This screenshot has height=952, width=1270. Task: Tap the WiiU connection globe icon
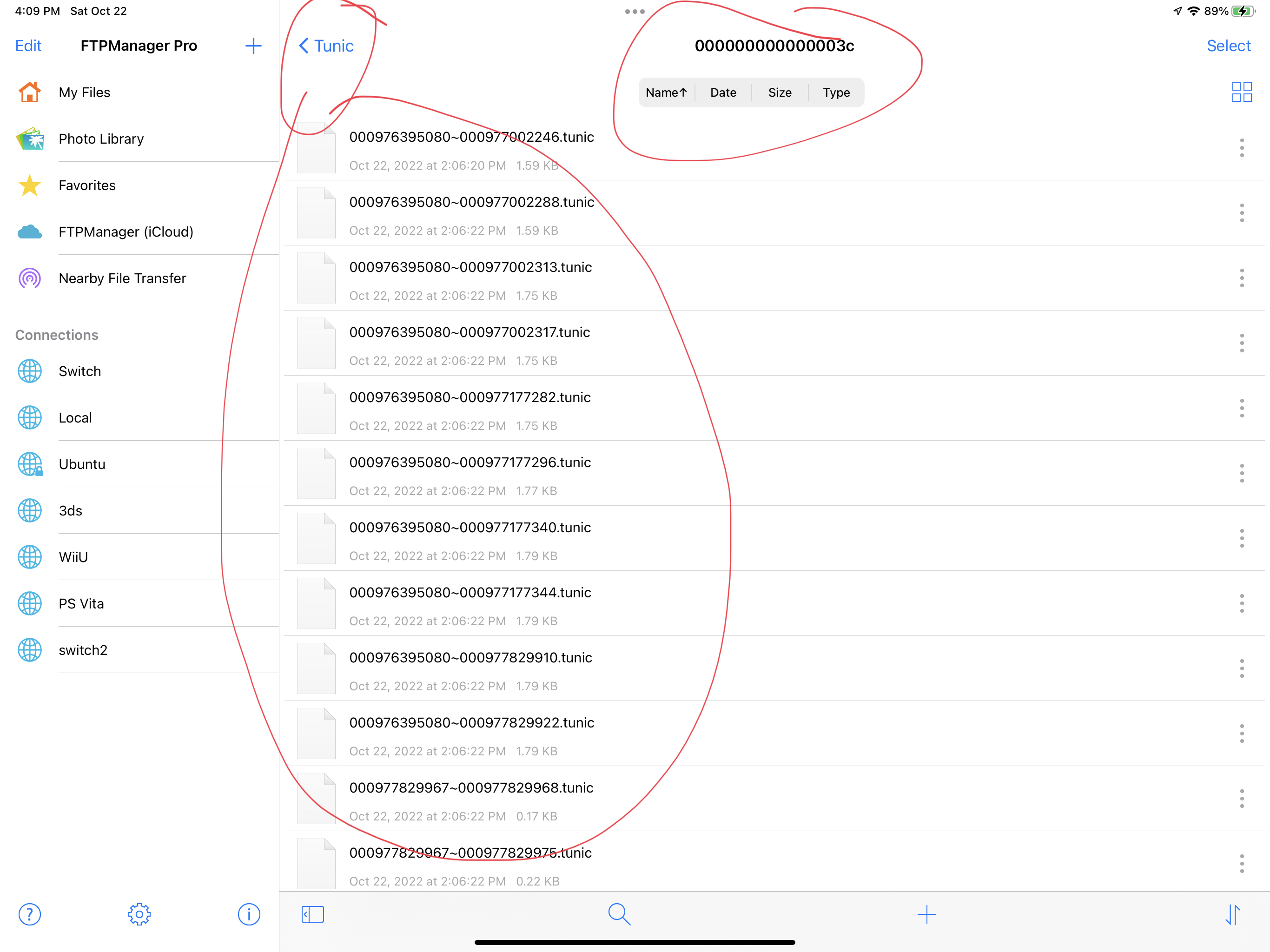[29, 557]
